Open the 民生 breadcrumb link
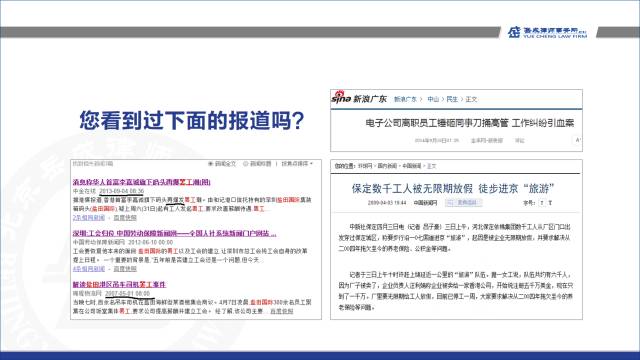Image resolution: width=640 pixels, height=360 pixels. (452, 99)
